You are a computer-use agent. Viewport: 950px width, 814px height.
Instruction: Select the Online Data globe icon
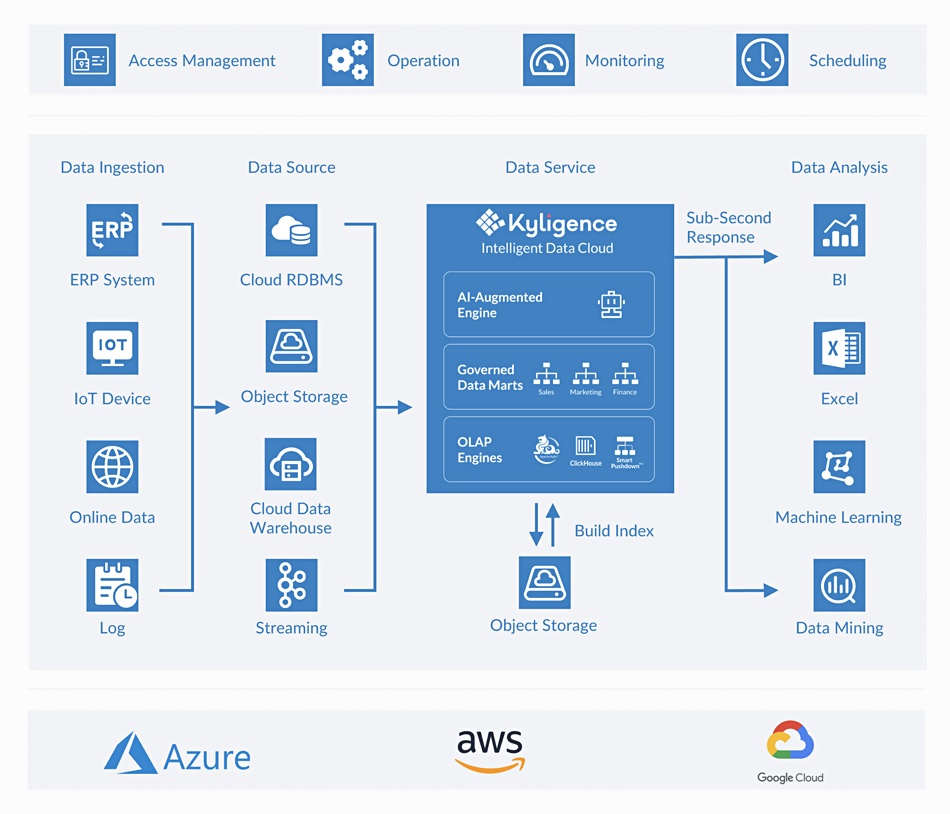pyautogui.click(x=112, y=467)
